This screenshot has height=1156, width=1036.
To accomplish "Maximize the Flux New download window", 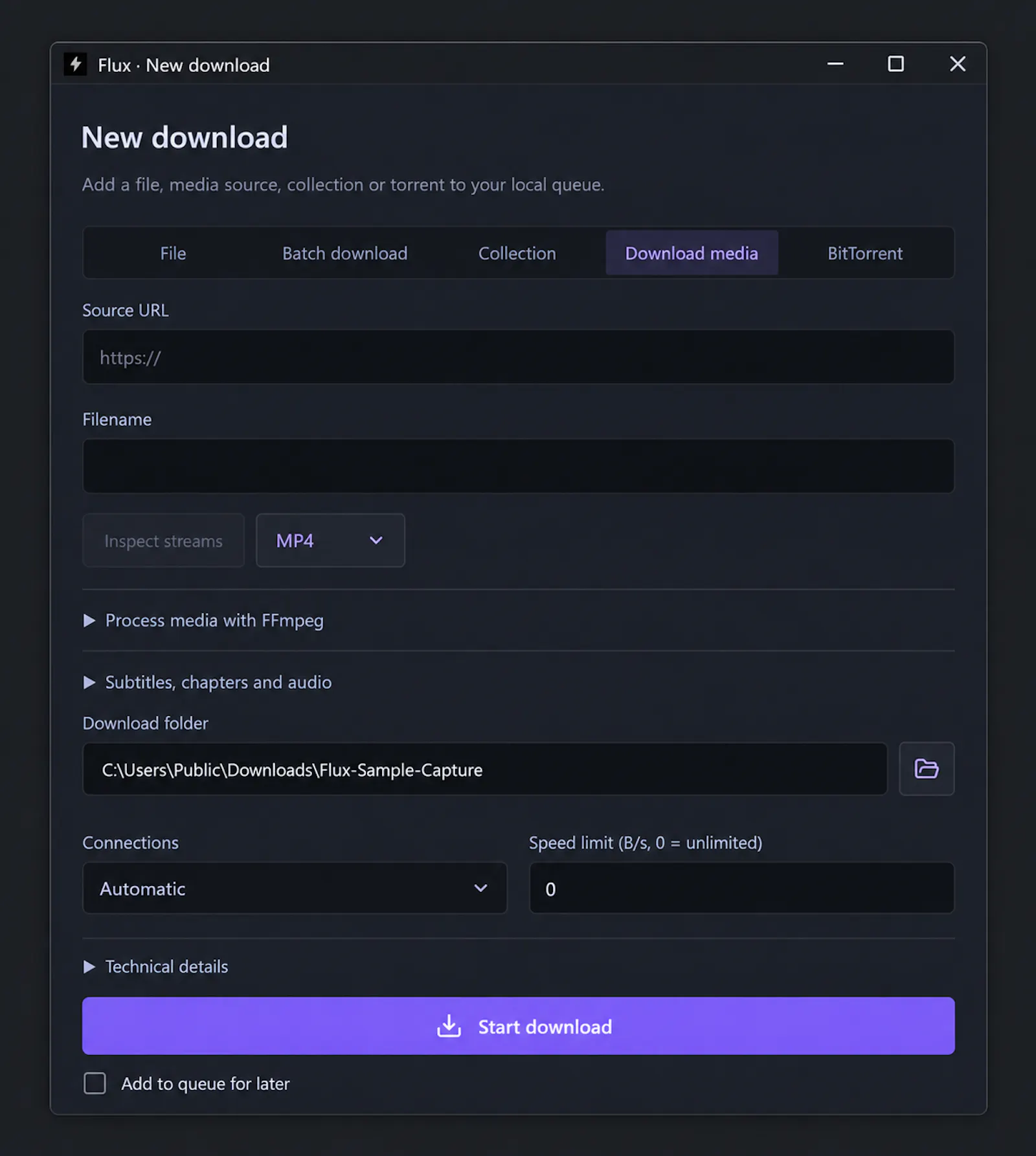I will 895,64.
